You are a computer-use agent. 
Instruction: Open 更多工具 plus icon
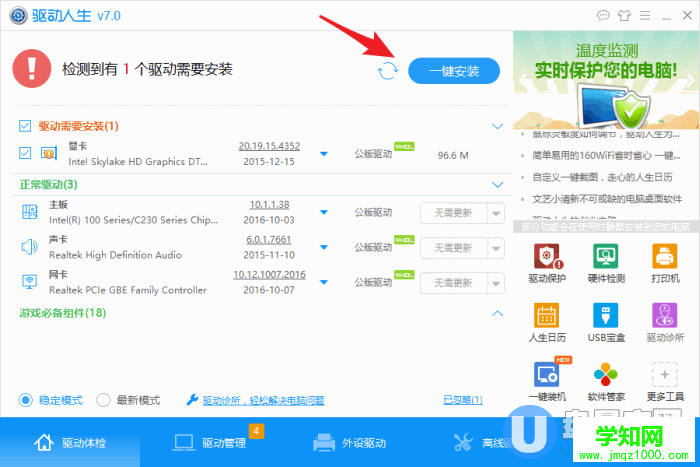coord(665,374)
